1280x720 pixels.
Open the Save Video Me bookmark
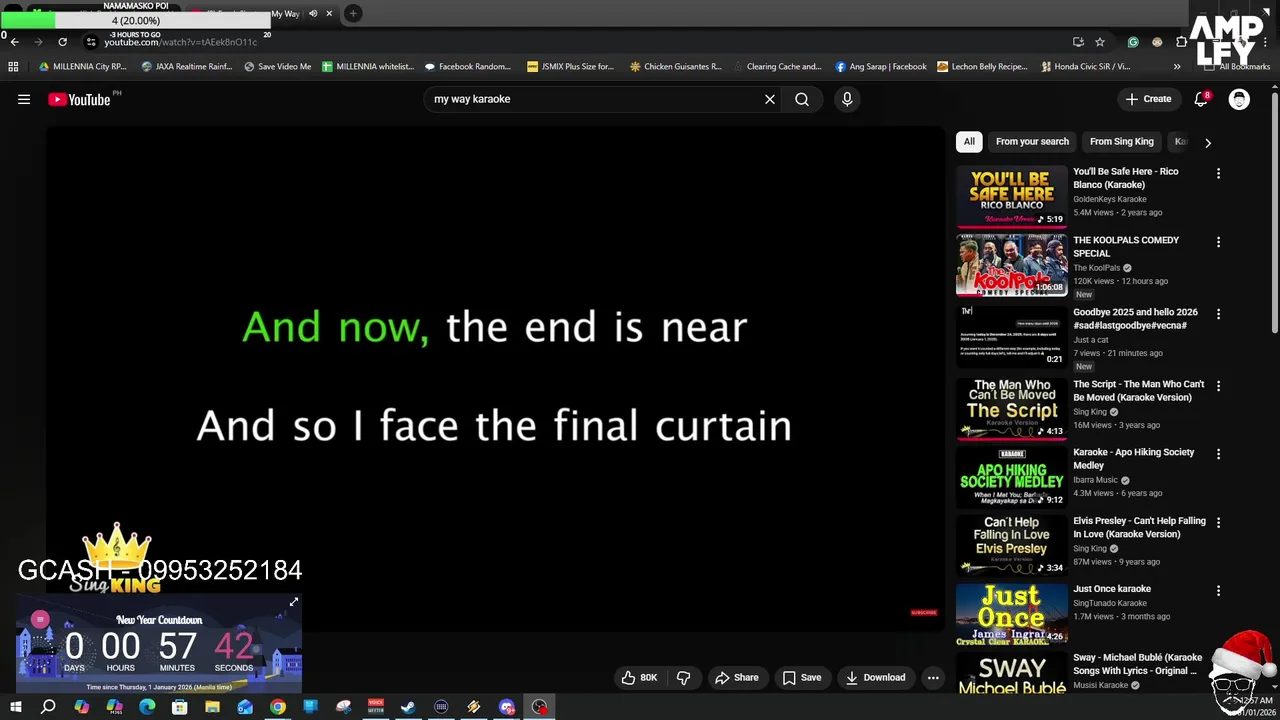pyautogui.click(x=278, y=67)
